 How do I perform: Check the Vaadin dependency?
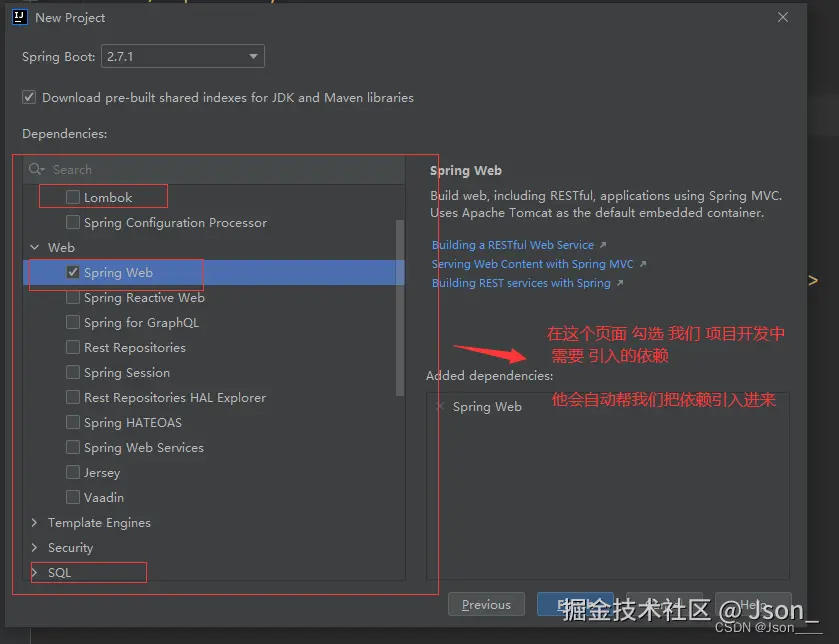pos(73,497)
